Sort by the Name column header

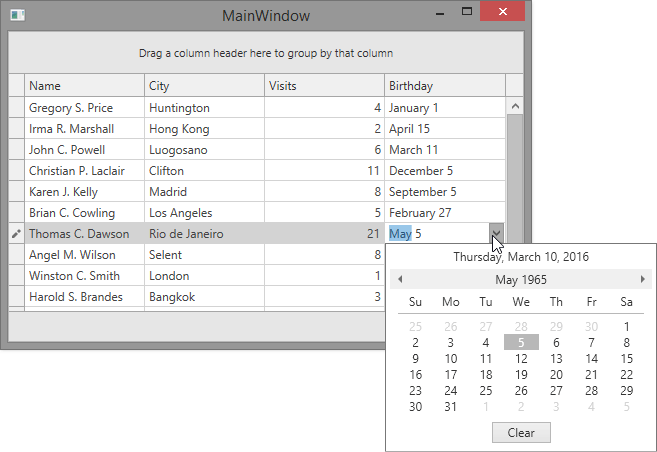pyautogui.click(x=84, y=86)
